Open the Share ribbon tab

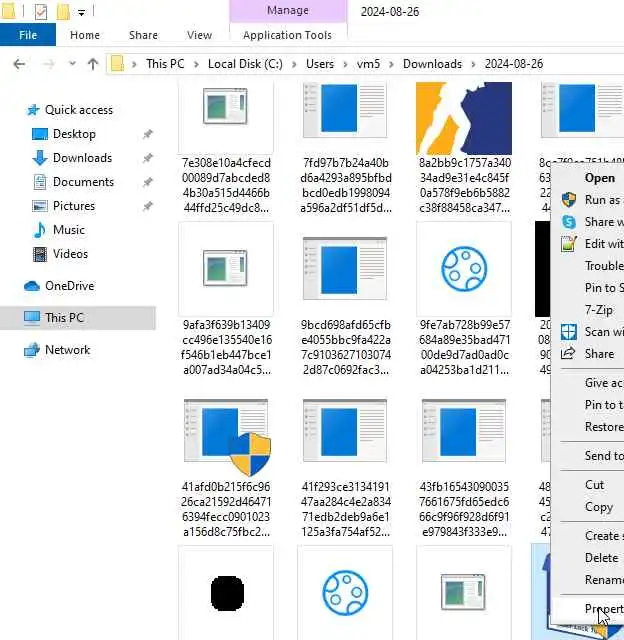[x=143, y=35]
